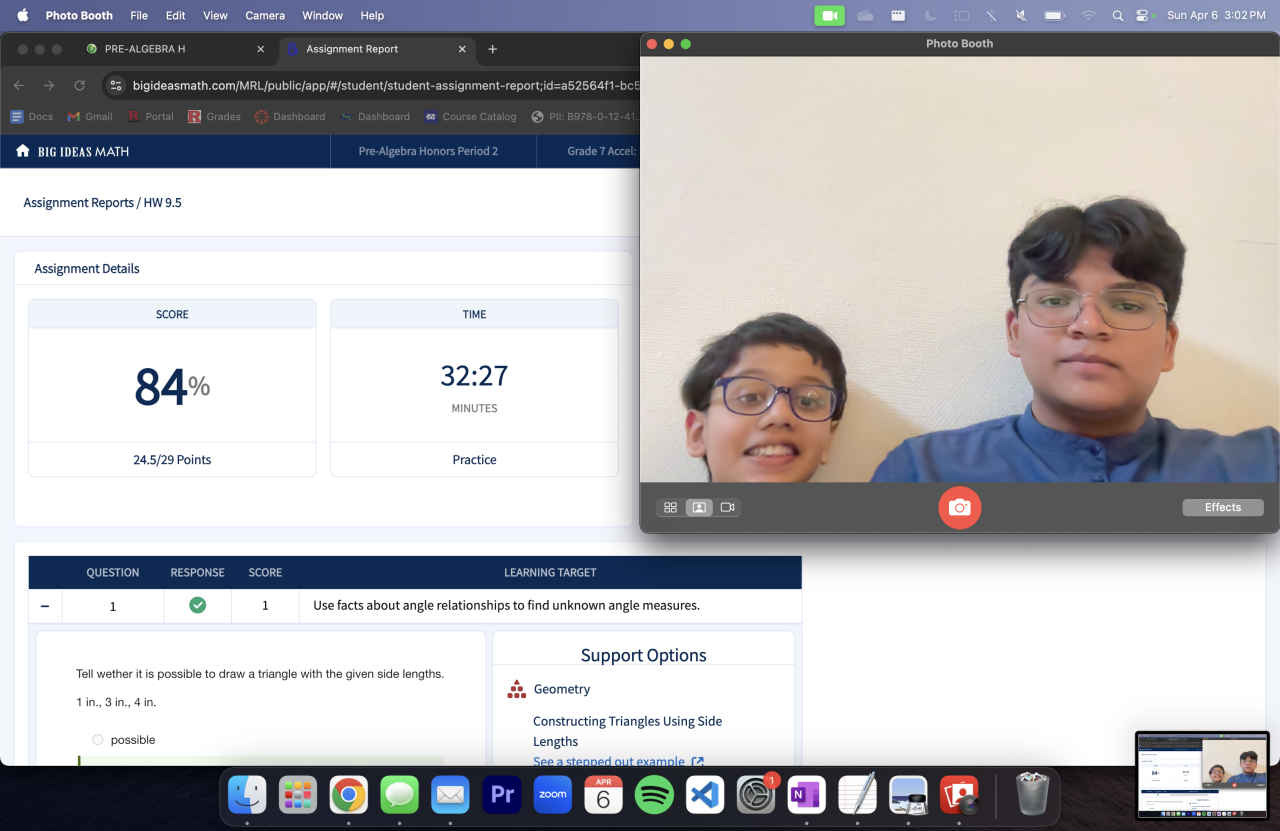1280x831 pixels.
Task: Collapse question 1 with the minus icon
Action: tap(45, 606)
